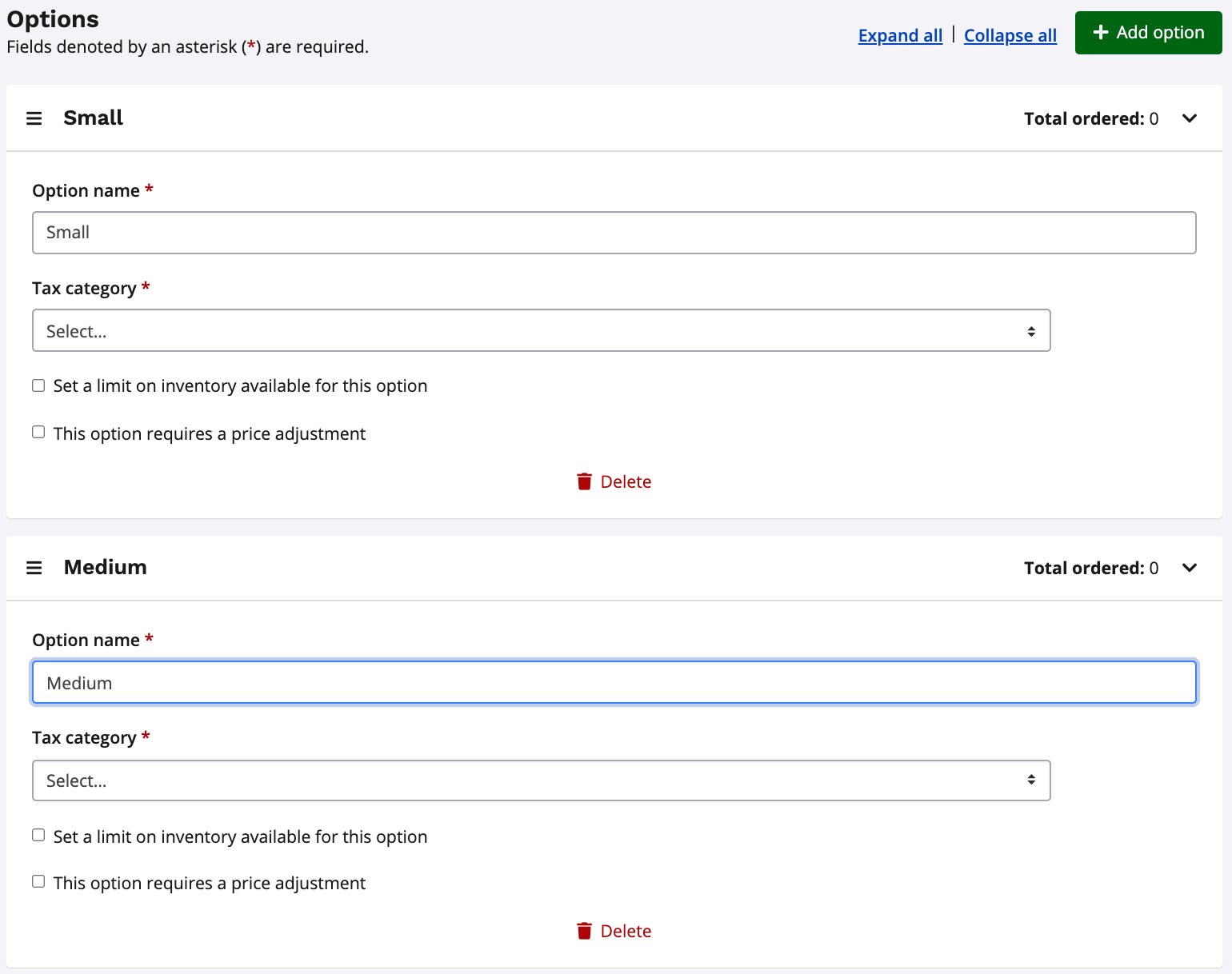
Task: Click the Collapse all link
Action: (1010, 35)
